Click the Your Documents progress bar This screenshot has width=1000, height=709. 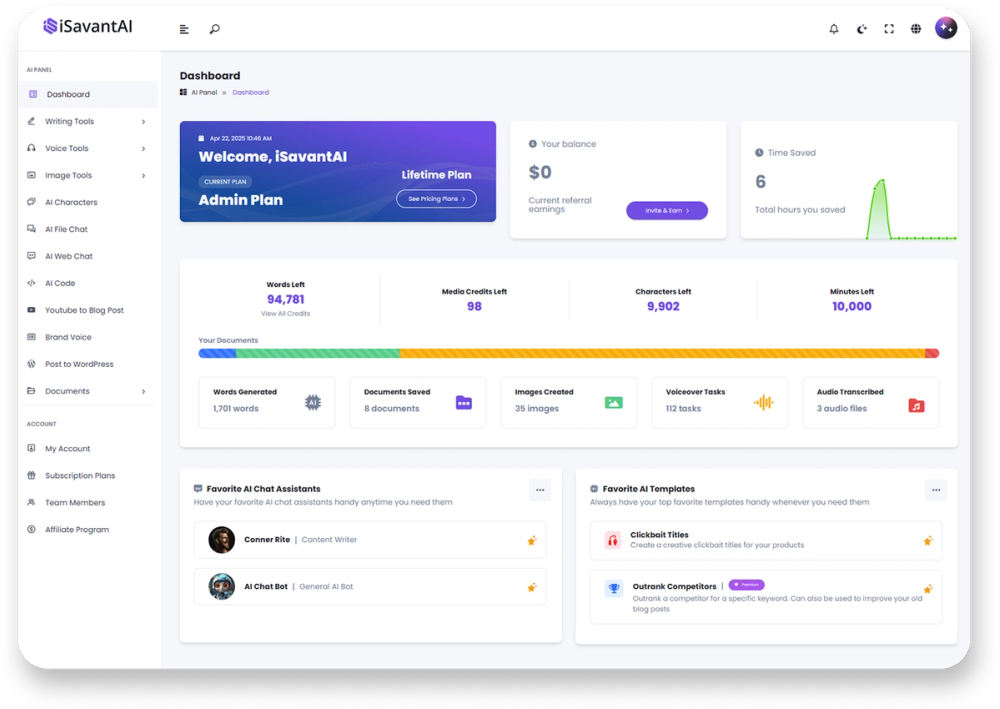(x=569, y=353)
